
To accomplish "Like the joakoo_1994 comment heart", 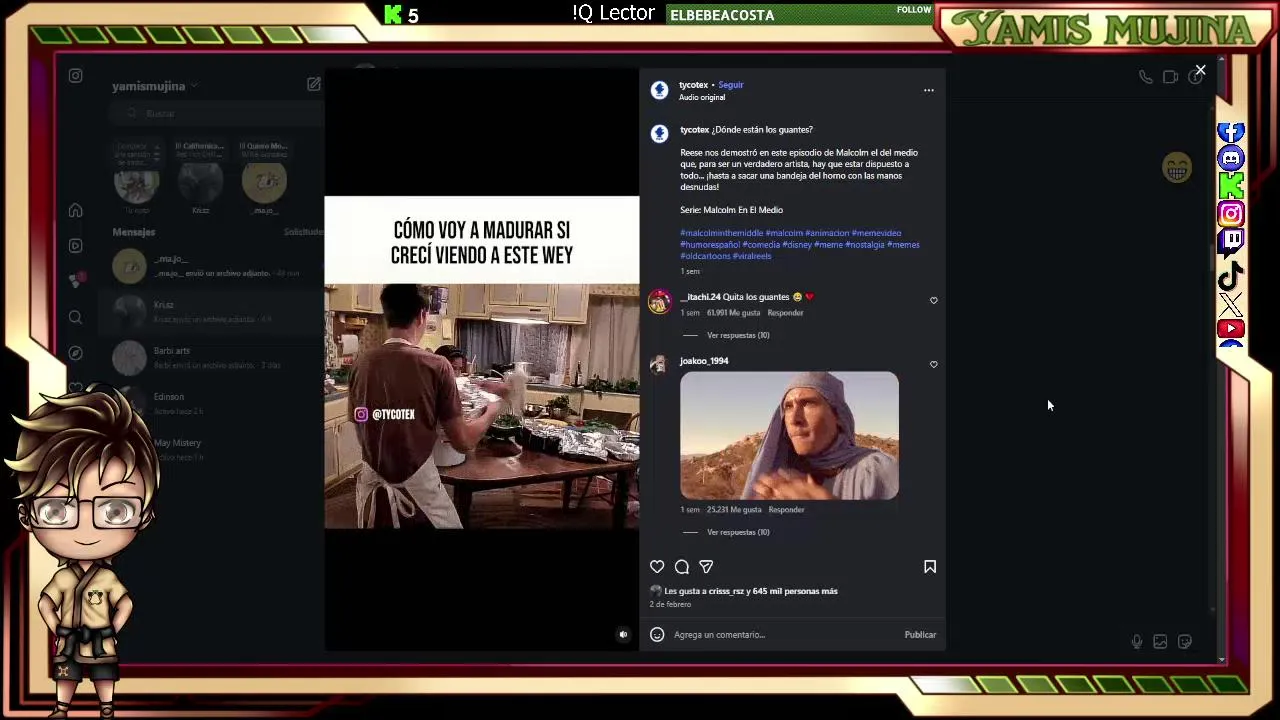I will click(934, 364).
